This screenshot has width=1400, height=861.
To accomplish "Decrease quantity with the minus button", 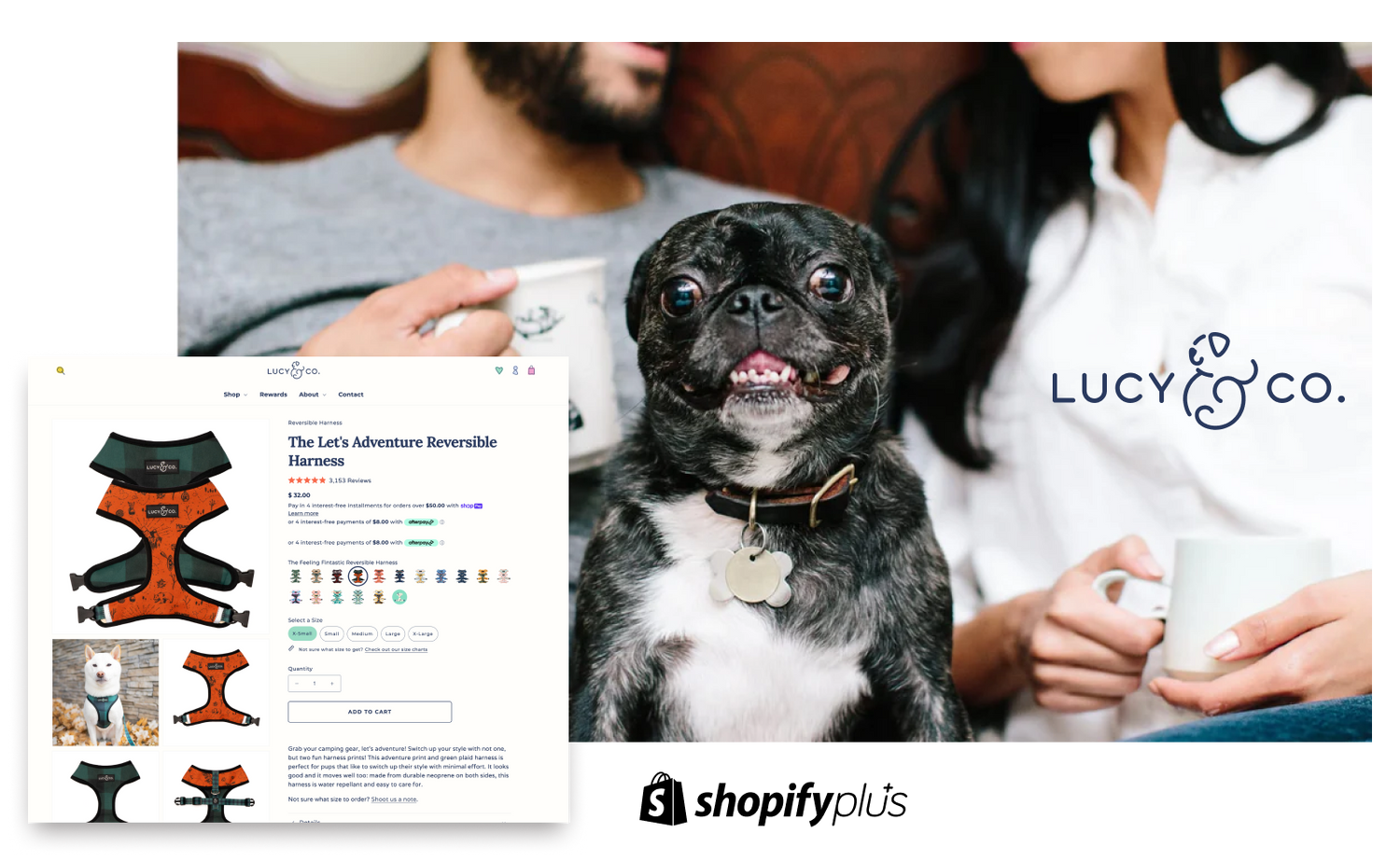I will (x=297, y=684).
